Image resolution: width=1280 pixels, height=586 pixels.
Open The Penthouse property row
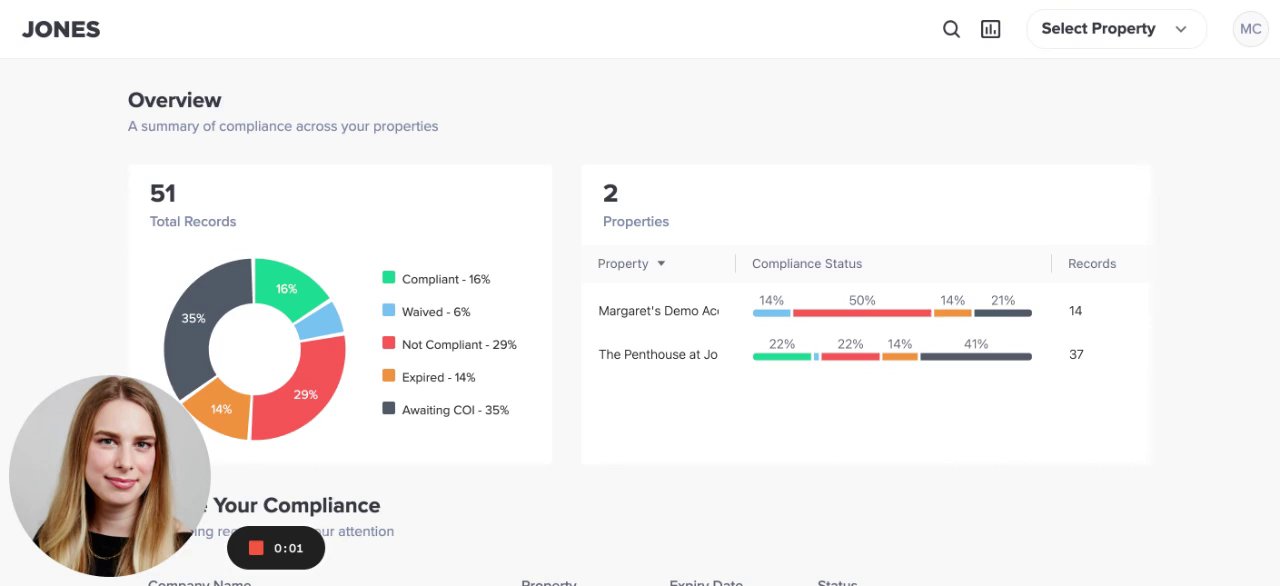click(658, 355)
